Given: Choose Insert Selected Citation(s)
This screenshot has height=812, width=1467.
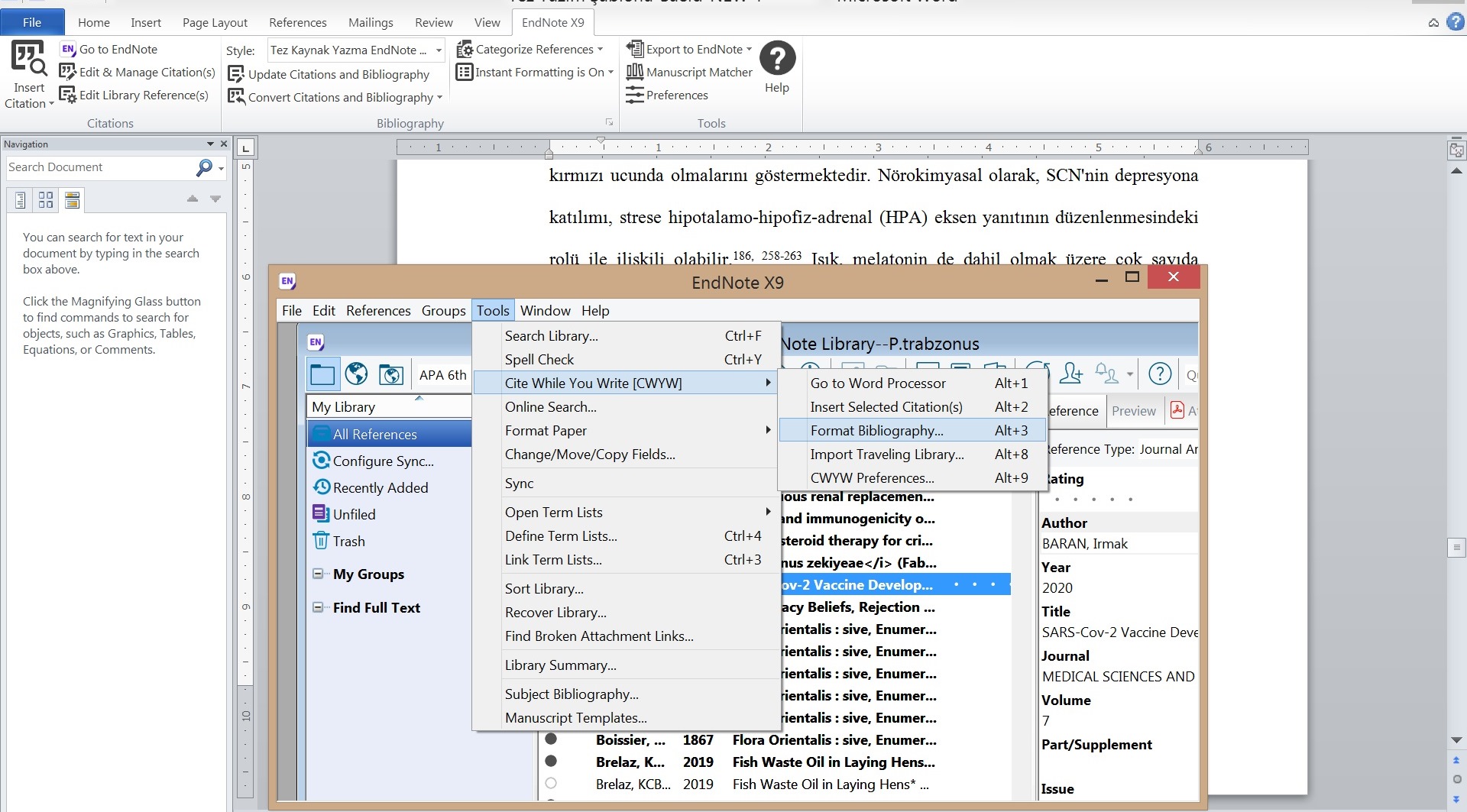Looking at the screenshot, I should [x=912, y=407].
